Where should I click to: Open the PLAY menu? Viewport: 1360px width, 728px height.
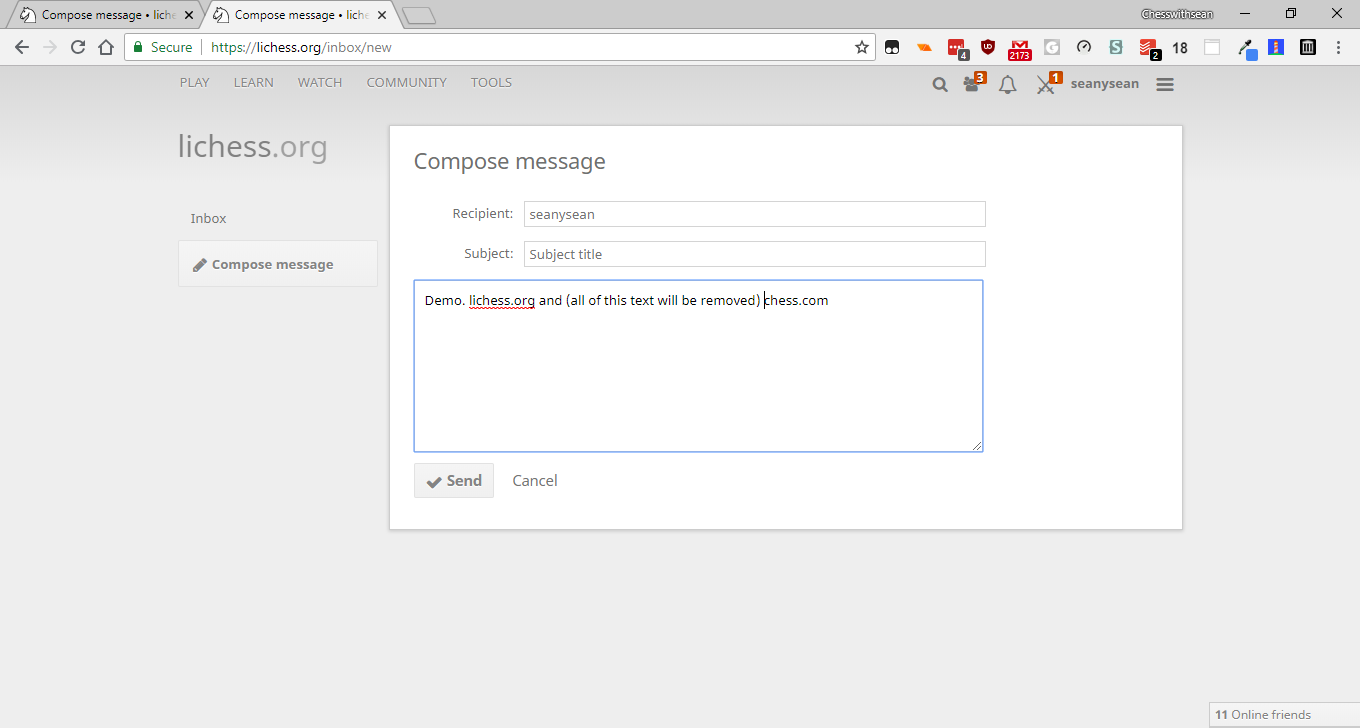[195, 83]
